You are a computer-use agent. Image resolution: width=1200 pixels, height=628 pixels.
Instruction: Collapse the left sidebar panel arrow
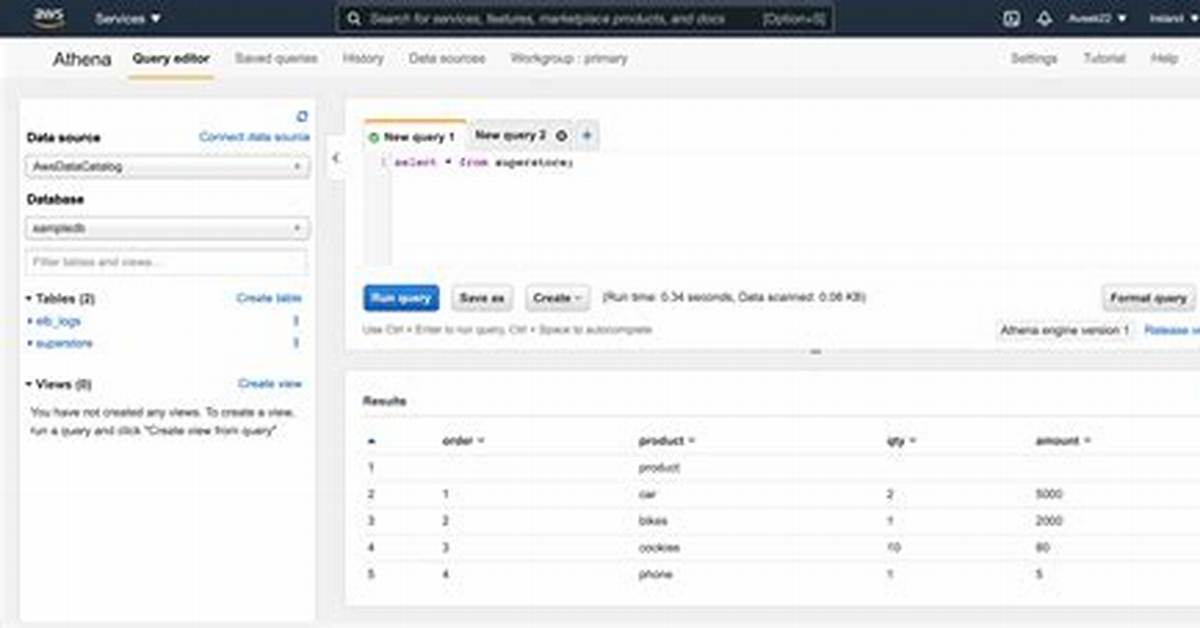tap(335, 158)
